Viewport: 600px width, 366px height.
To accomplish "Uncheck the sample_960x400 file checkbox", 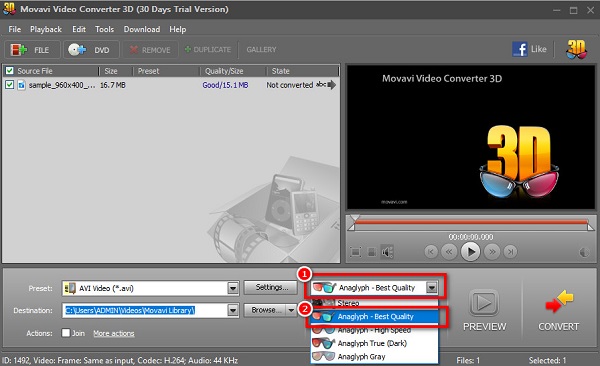I will coord(10,85).
